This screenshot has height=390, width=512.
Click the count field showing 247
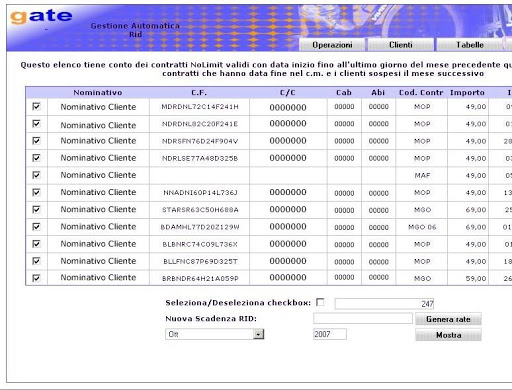(384, 303)
